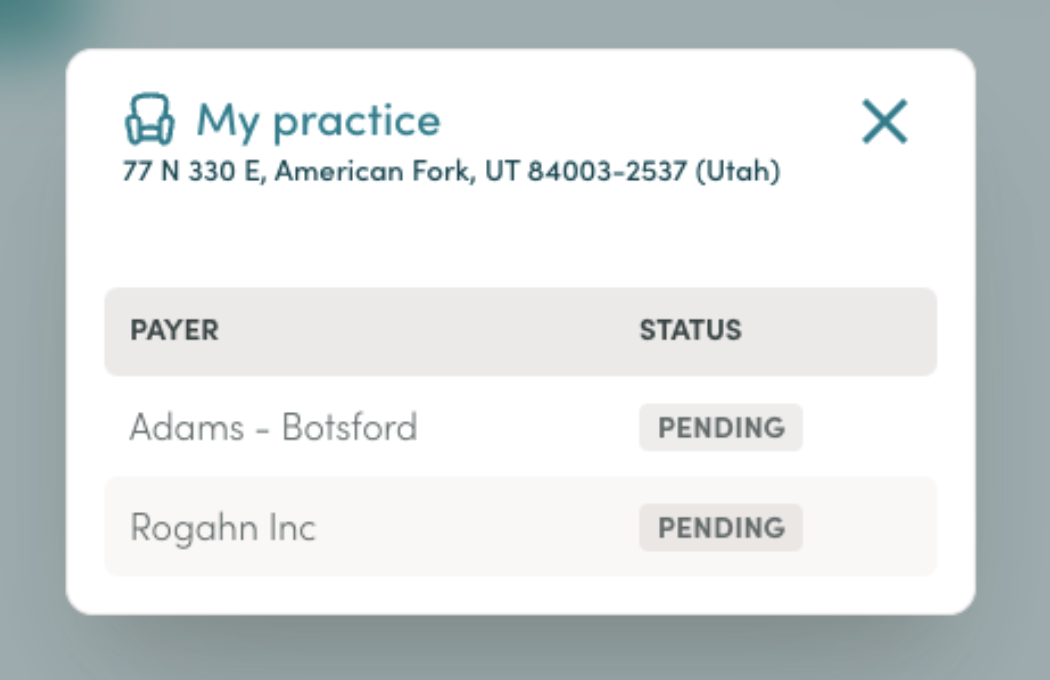The image size is (1050, 680).
Task: Click the blank end of Adams - Botsford row
Action: point(880,428)
